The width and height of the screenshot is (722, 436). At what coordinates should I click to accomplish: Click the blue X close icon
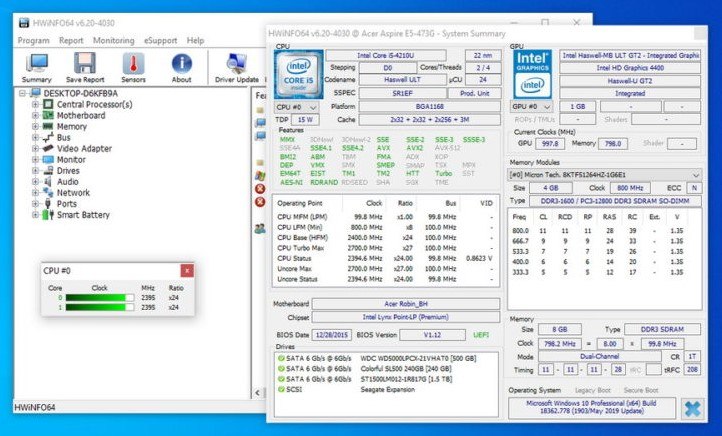click(691, 408)
